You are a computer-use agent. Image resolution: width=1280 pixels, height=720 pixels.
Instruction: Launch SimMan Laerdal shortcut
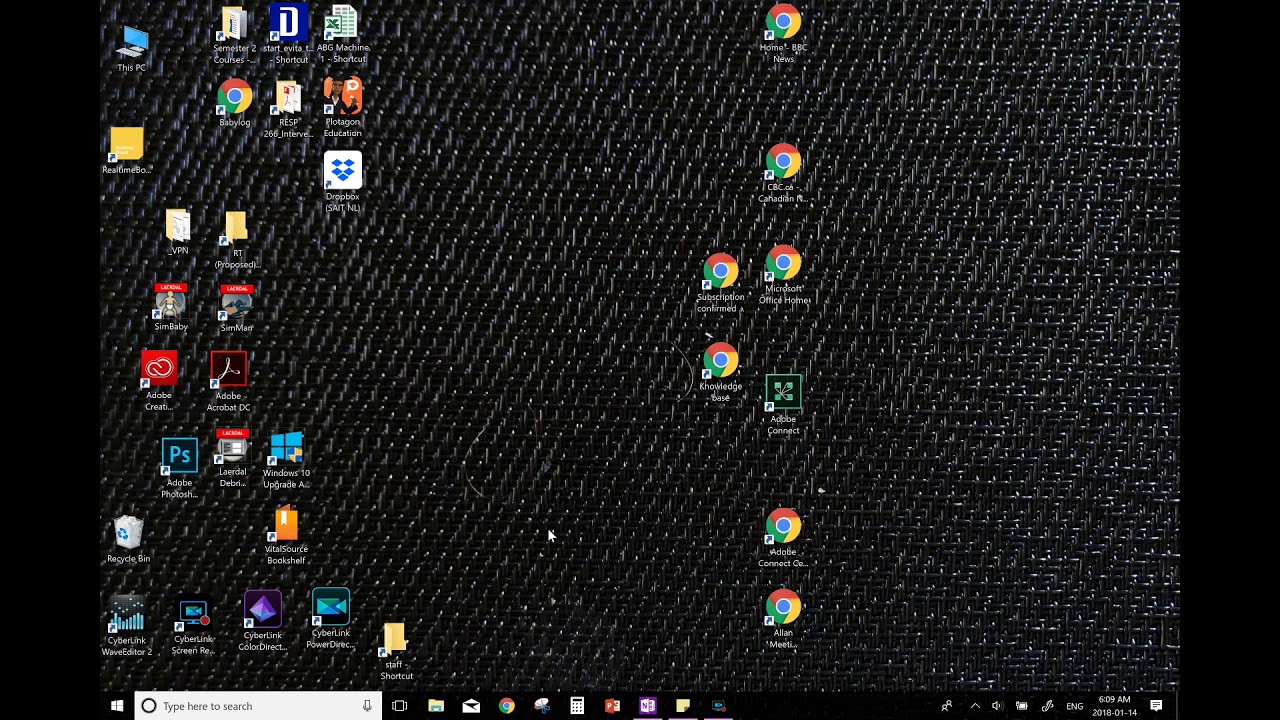236,308
